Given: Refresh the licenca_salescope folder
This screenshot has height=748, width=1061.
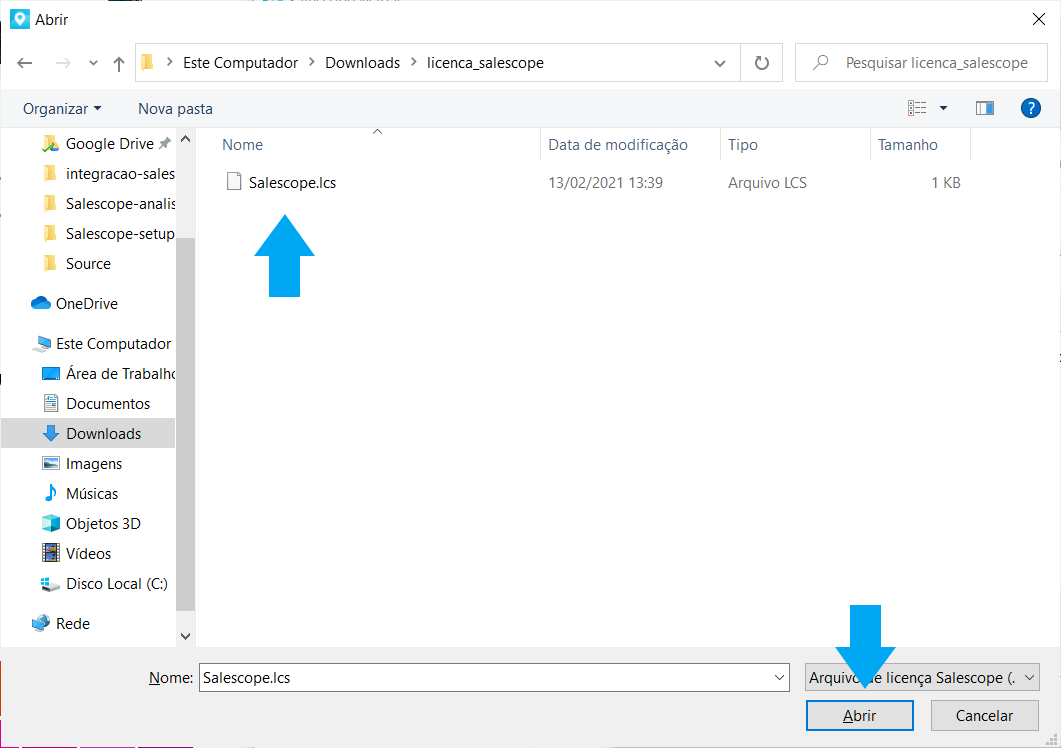Looking at the screenshot, I should (762, 63).
